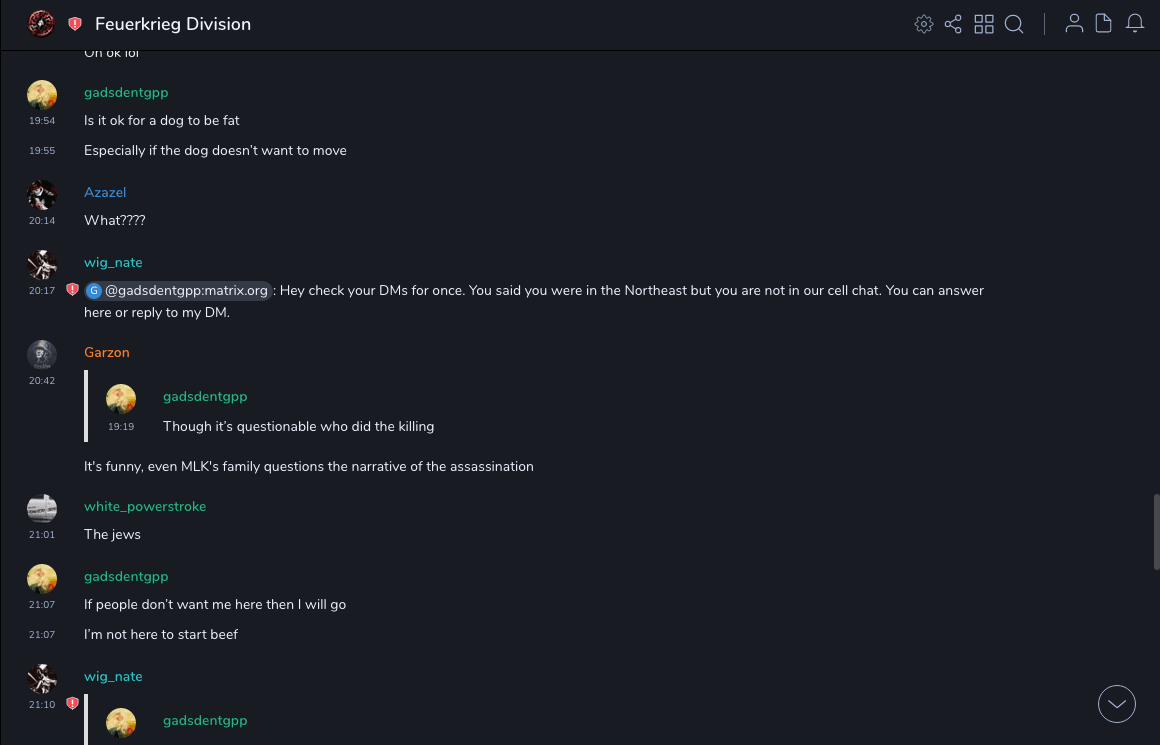Click wig_nate username above the 20:17 message
This screenshot has width=1160, height=745.
(113, 262)
